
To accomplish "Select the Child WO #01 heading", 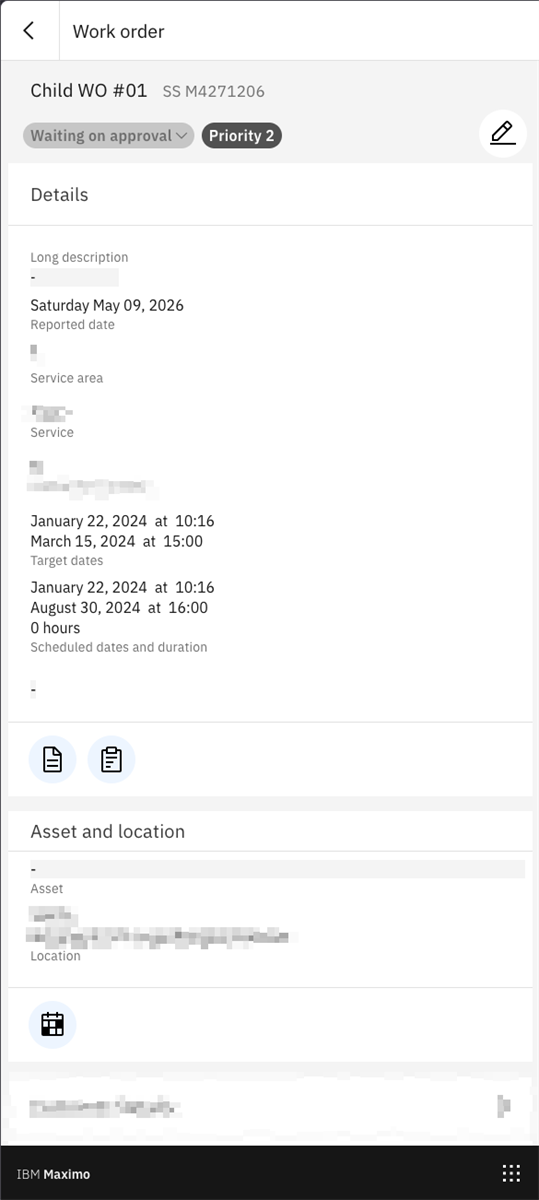I will click(x=89, y=90).
